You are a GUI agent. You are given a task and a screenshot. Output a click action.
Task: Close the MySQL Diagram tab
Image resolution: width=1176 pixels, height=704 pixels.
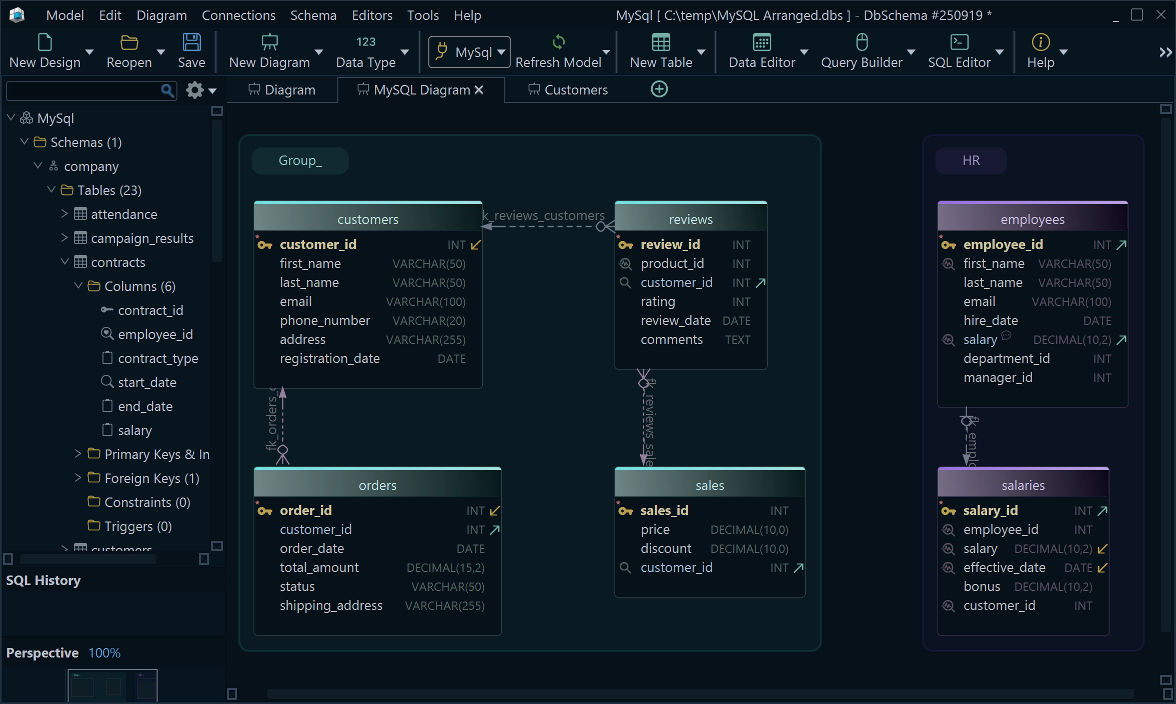click(x=479, y=90)
